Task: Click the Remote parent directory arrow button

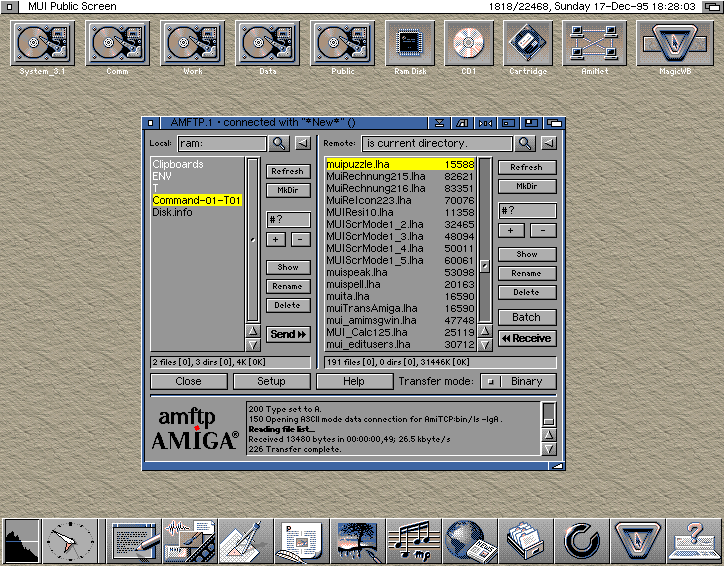Action: coord(547,144)
